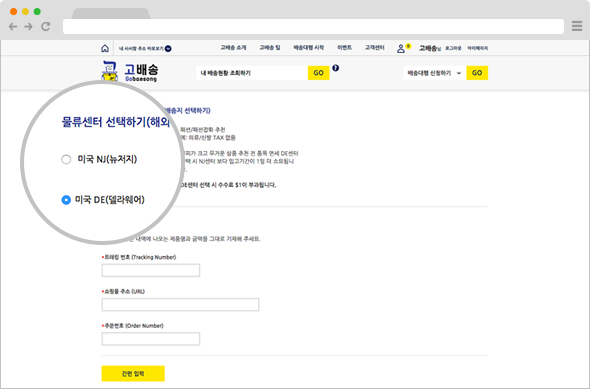
Task: Click the GO button beside delivery search
Action: coord(319,73)
